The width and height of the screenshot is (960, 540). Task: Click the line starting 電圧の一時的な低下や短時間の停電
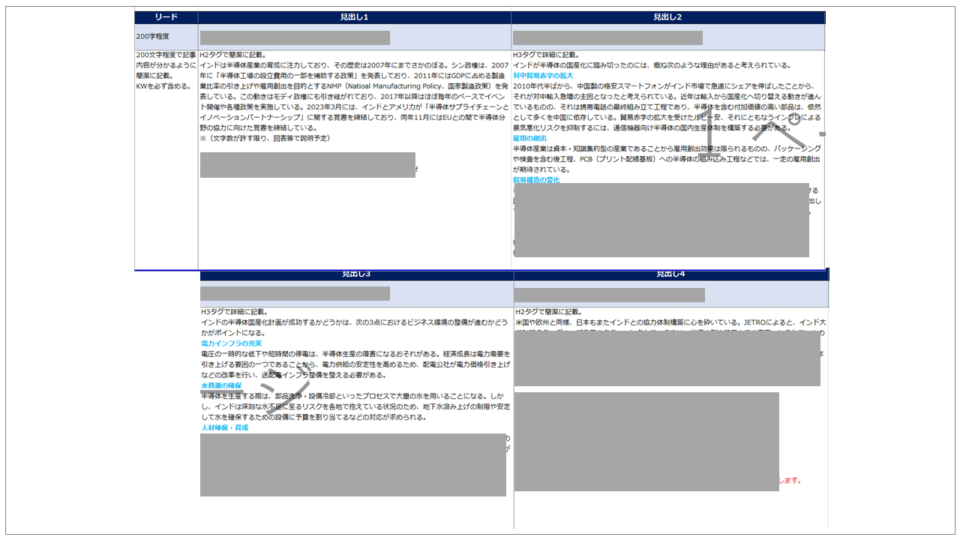355,354
